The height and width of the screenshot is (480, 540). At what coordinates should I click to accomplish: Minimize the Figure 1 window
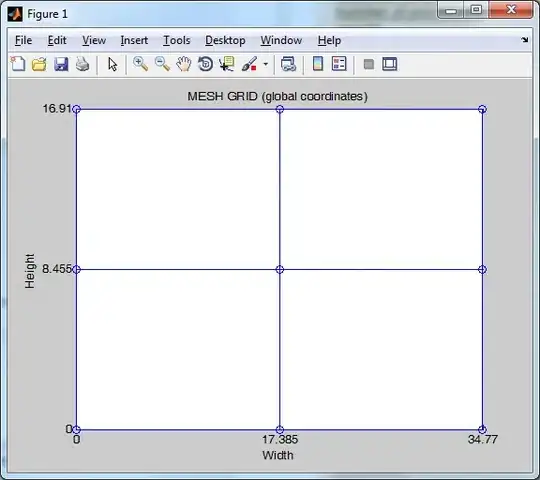(x=451, y=10)
